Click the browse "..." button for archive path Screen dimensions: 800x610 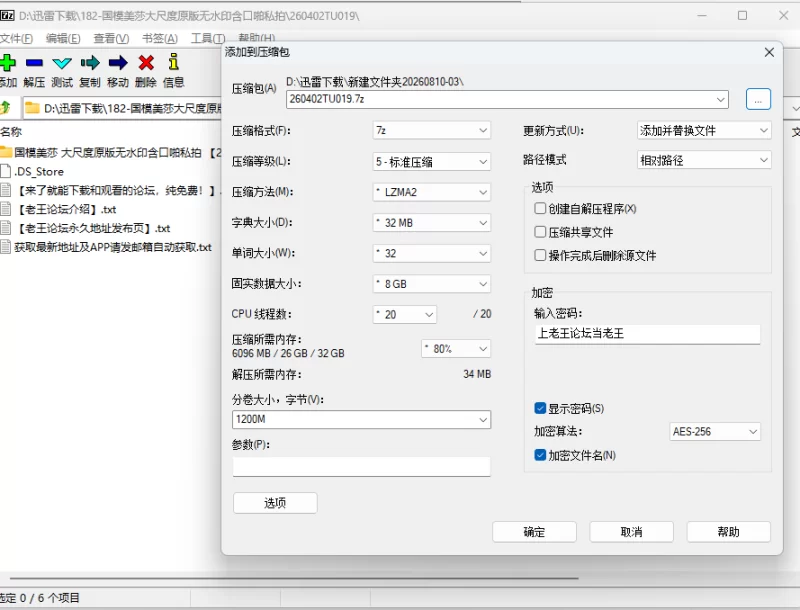[758, 99]
